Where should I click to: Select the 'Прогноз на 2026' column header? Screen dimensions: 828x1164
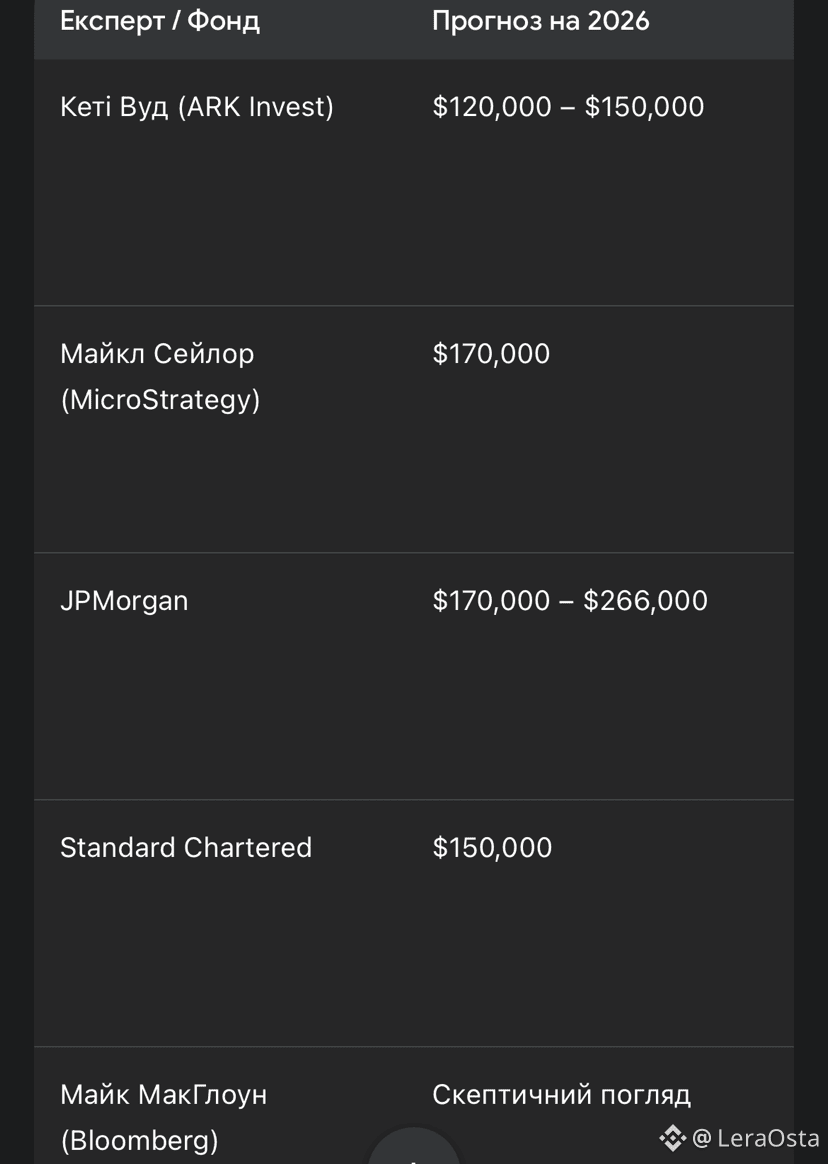(x=540, y=21)
